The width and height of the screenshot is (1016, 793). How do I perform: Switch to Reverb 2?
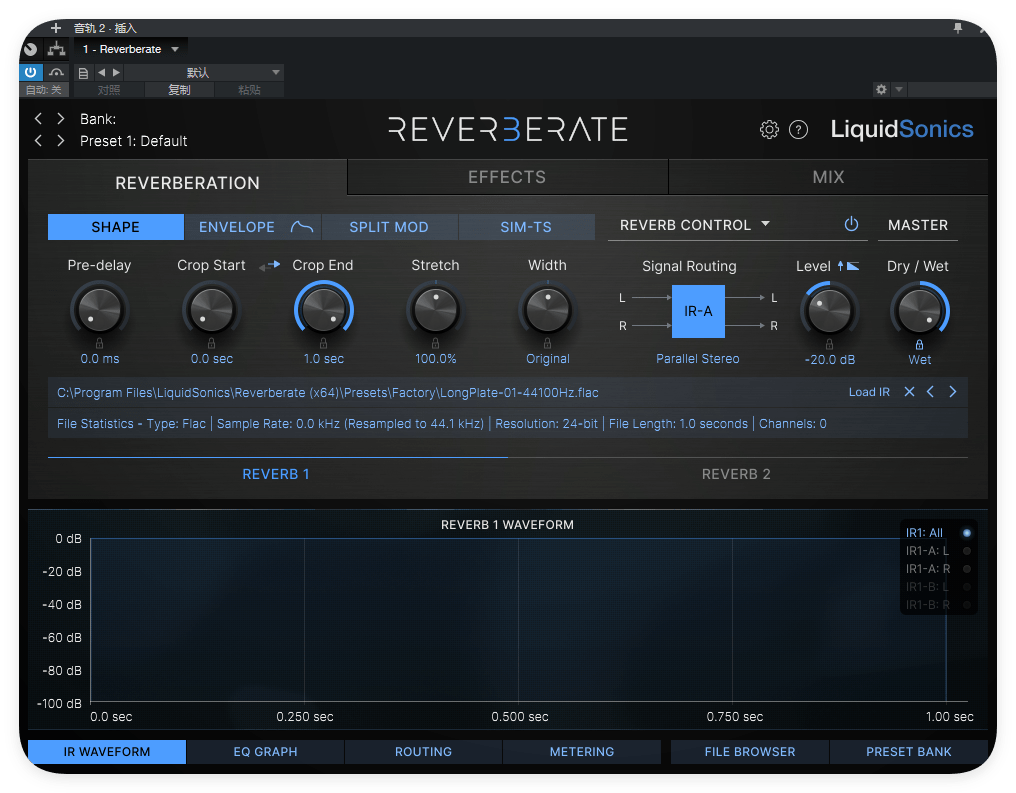coord(736,474)
